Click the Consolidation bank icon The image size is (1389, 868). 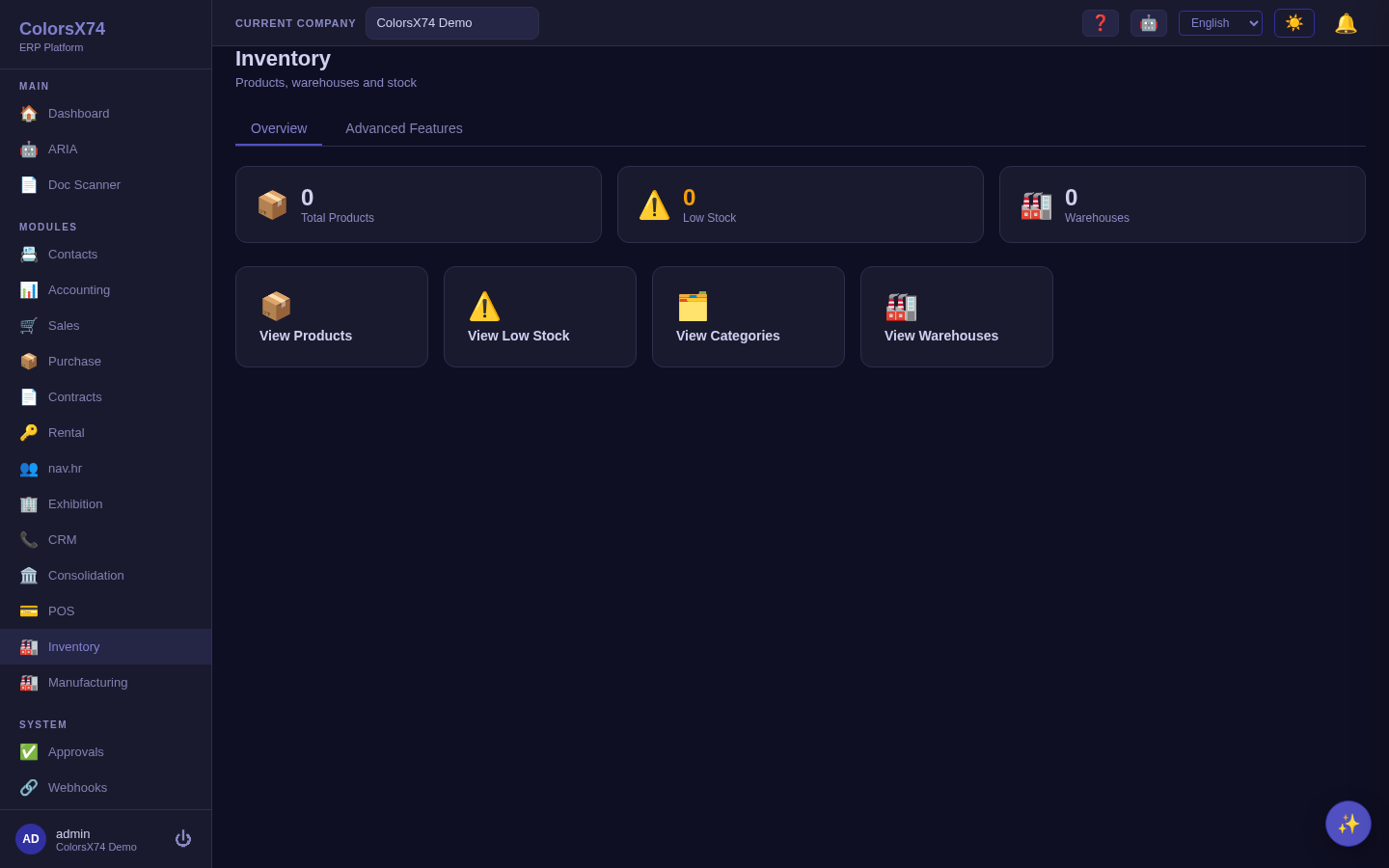[29, 576]
